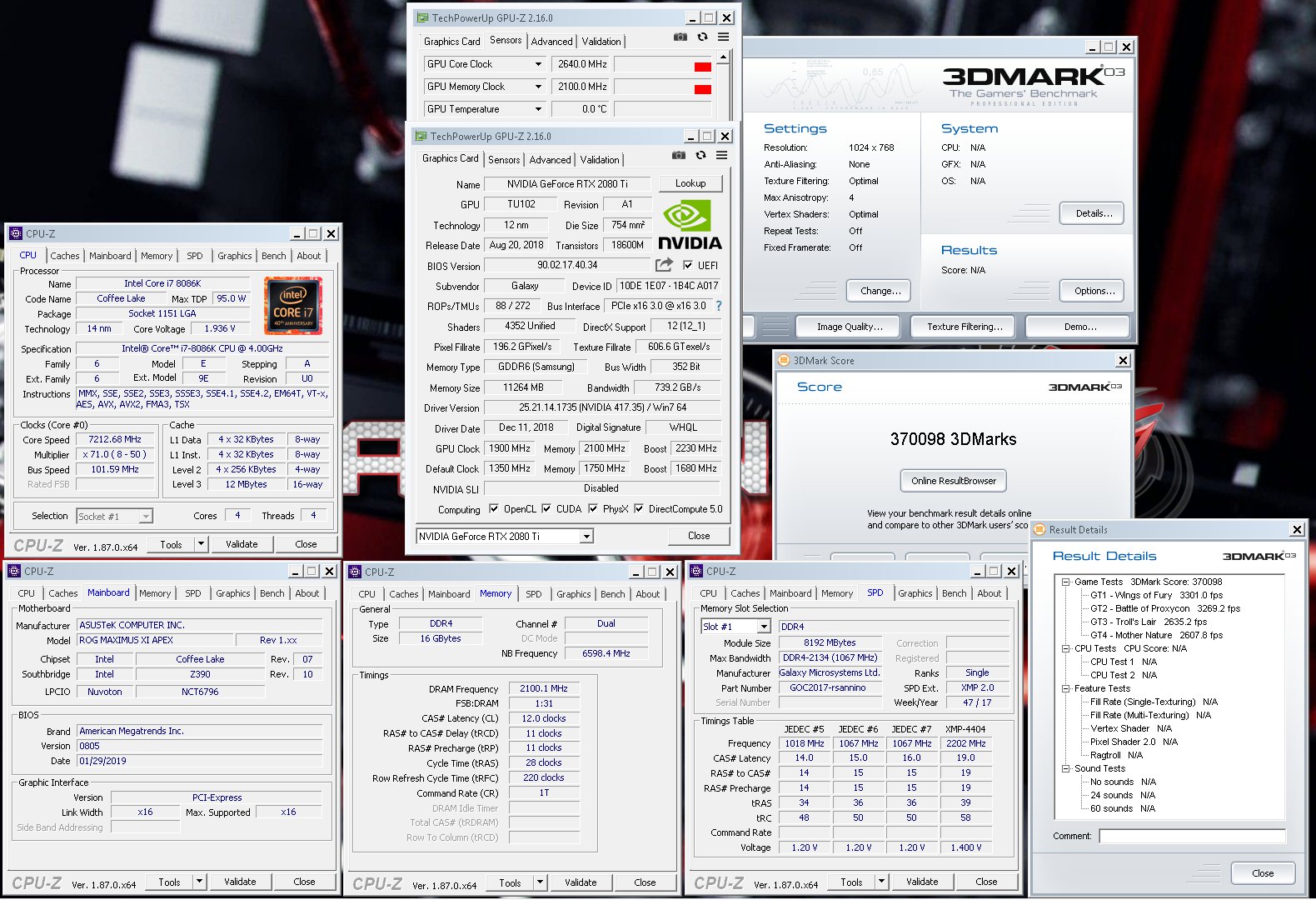Open the GPU Temperature sensor dropdown

click(538, 109)
